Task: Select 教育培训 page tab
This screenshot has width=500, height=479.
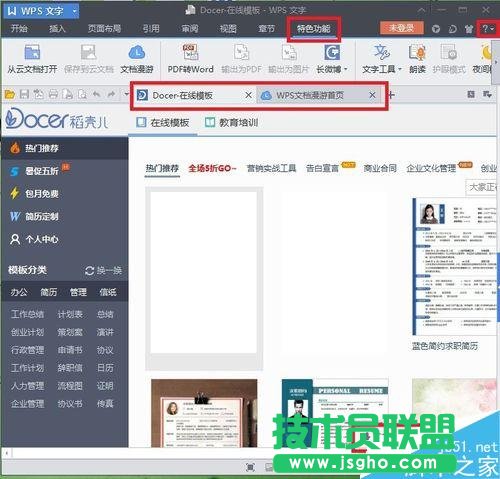Action: pos(232,123)
